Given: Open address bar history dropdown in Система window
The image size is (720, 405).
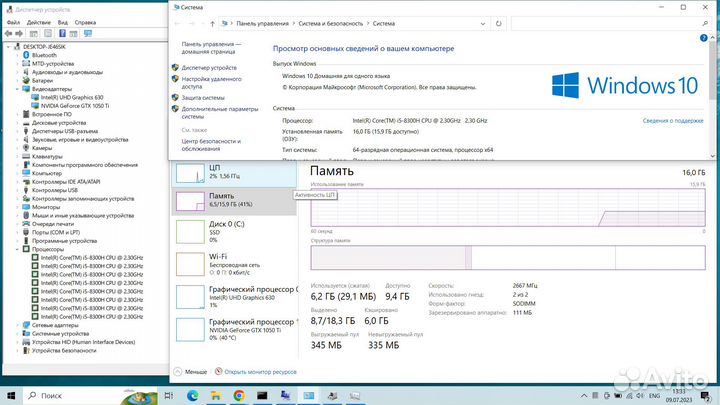Looking at the screenshot, I should (x=483, y=24).
